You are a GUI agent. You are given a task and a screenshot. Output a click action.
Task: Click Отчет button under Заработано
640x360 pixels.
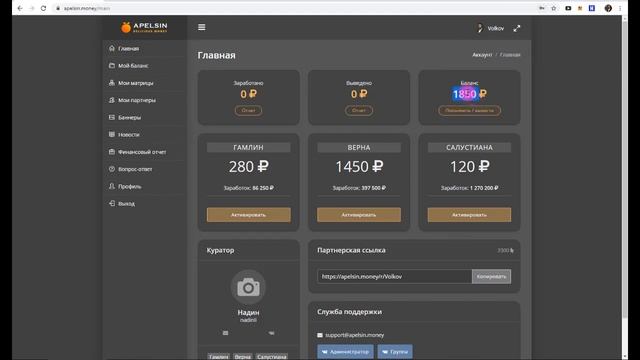[x=248, y=110]
